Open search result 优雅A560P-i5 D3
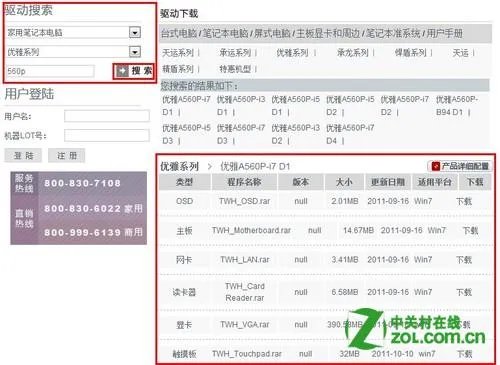Viewport: 500px width, 365px height. click(x=186, y=134)
